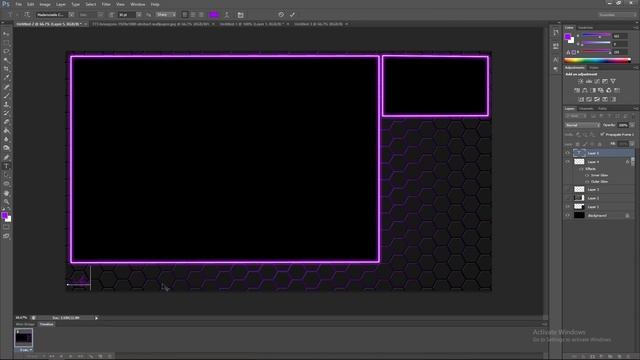The image size is (640, 360).
Task: Select the Brush tool
Action: point(6,96)
